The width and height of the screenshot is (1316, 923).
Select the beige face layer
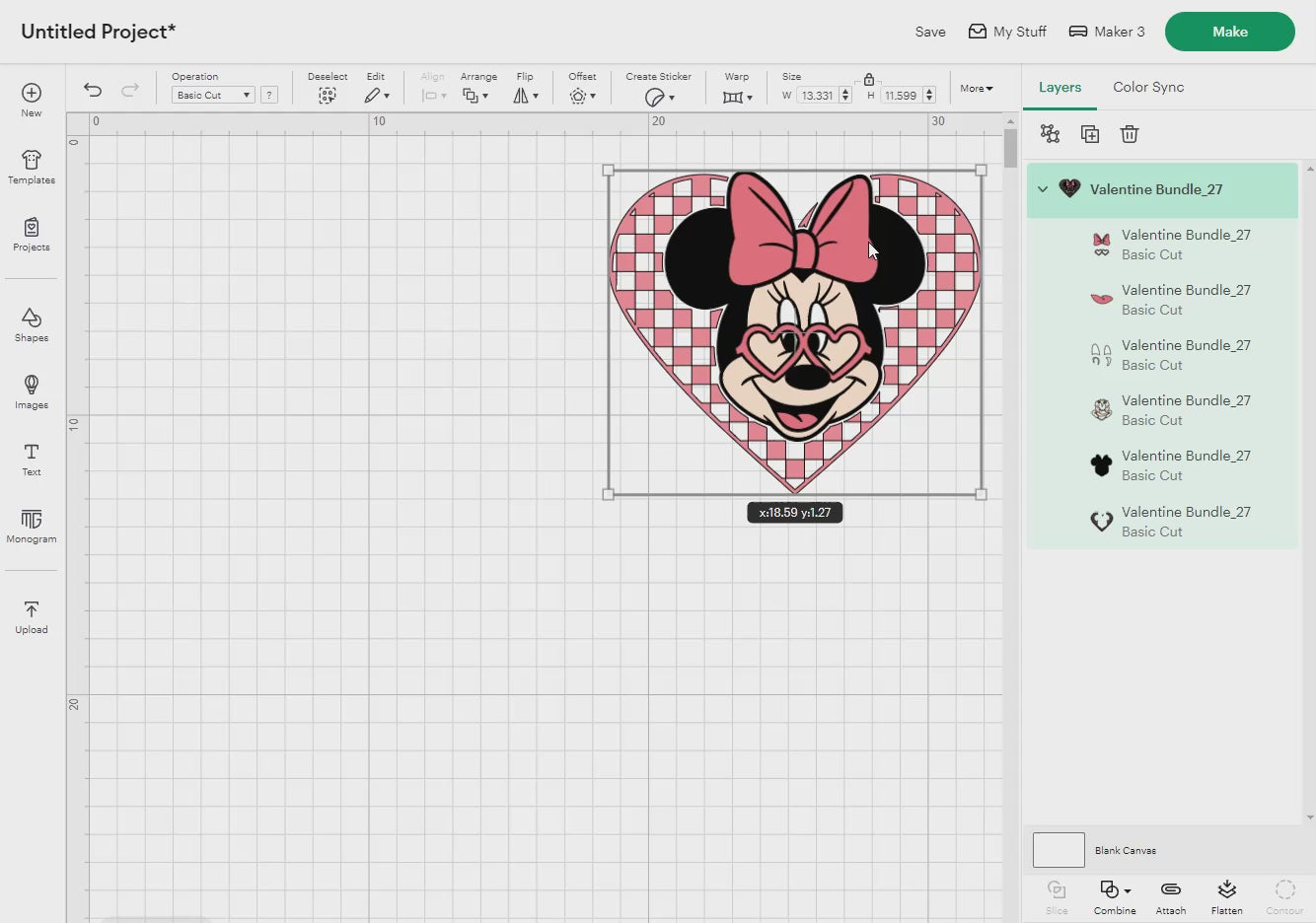1162,410
